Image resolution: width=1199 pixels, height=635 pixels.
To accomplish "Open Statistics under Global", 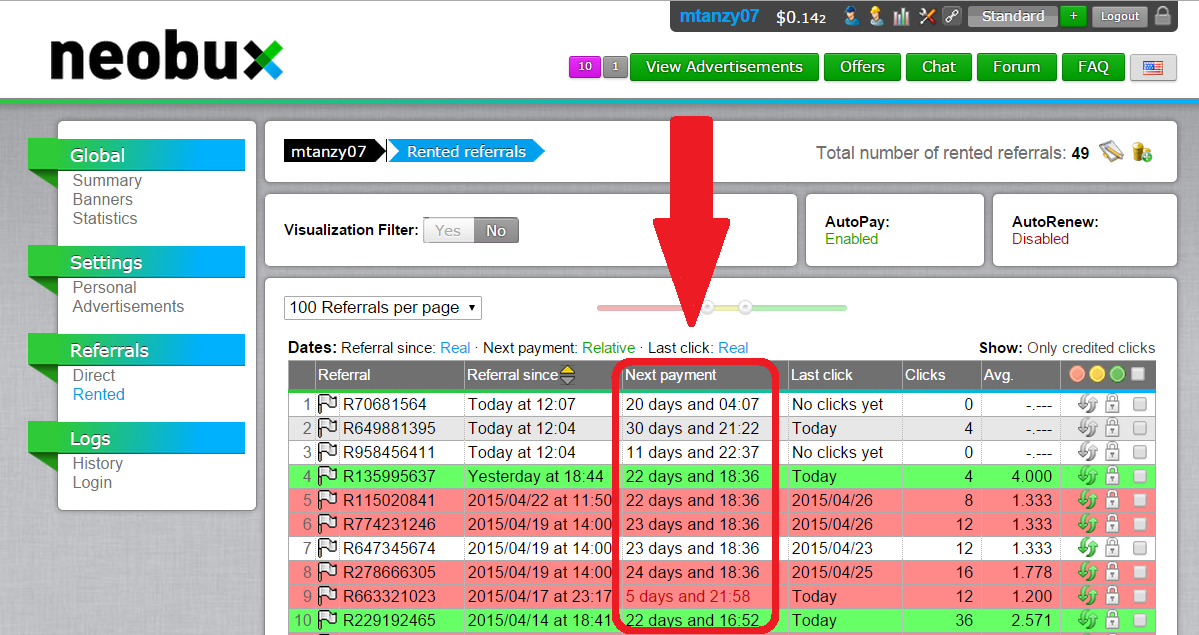I will pyautogui.click(x=105, y=219).
